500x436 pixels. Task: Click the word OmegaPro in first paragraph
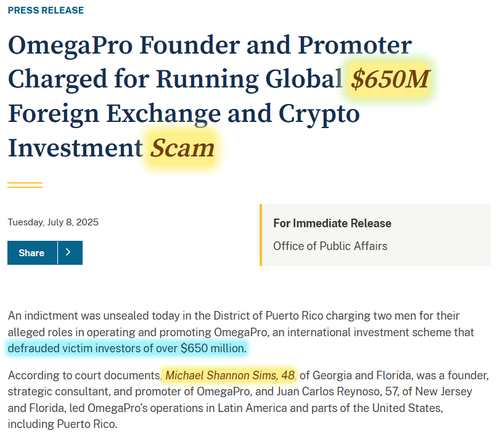tap(241, 332)
